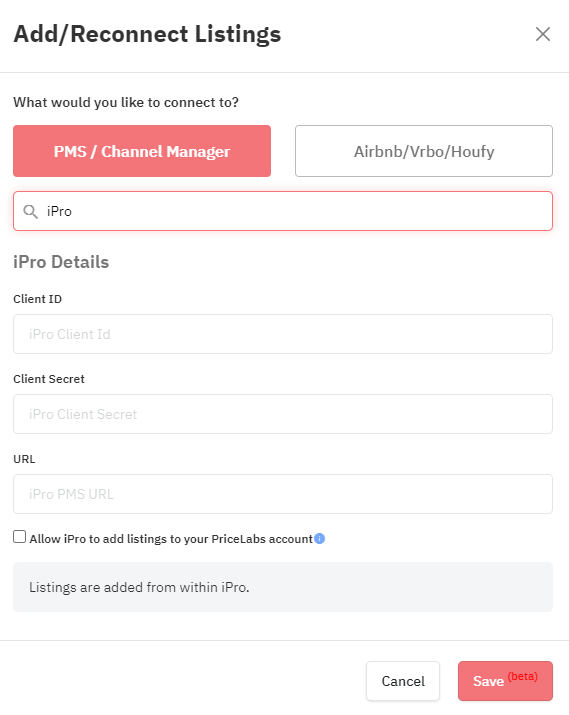569x715 pixels.
Task: Click the Save (beta) button
Action: click(505, 681)
